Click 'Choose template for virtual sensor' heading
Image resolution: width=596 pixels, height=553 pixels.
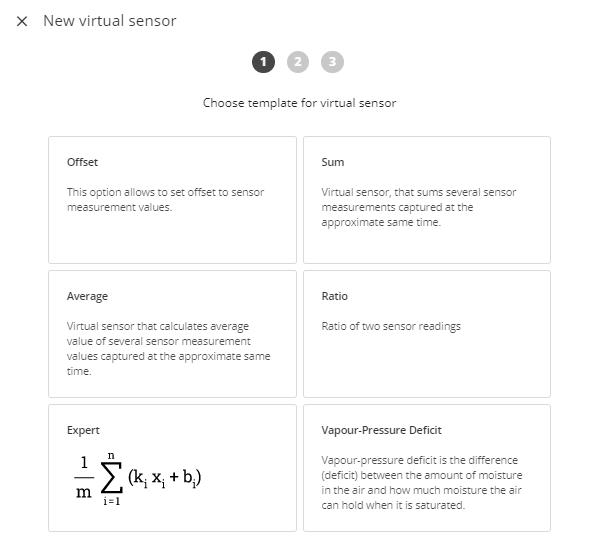300,103
